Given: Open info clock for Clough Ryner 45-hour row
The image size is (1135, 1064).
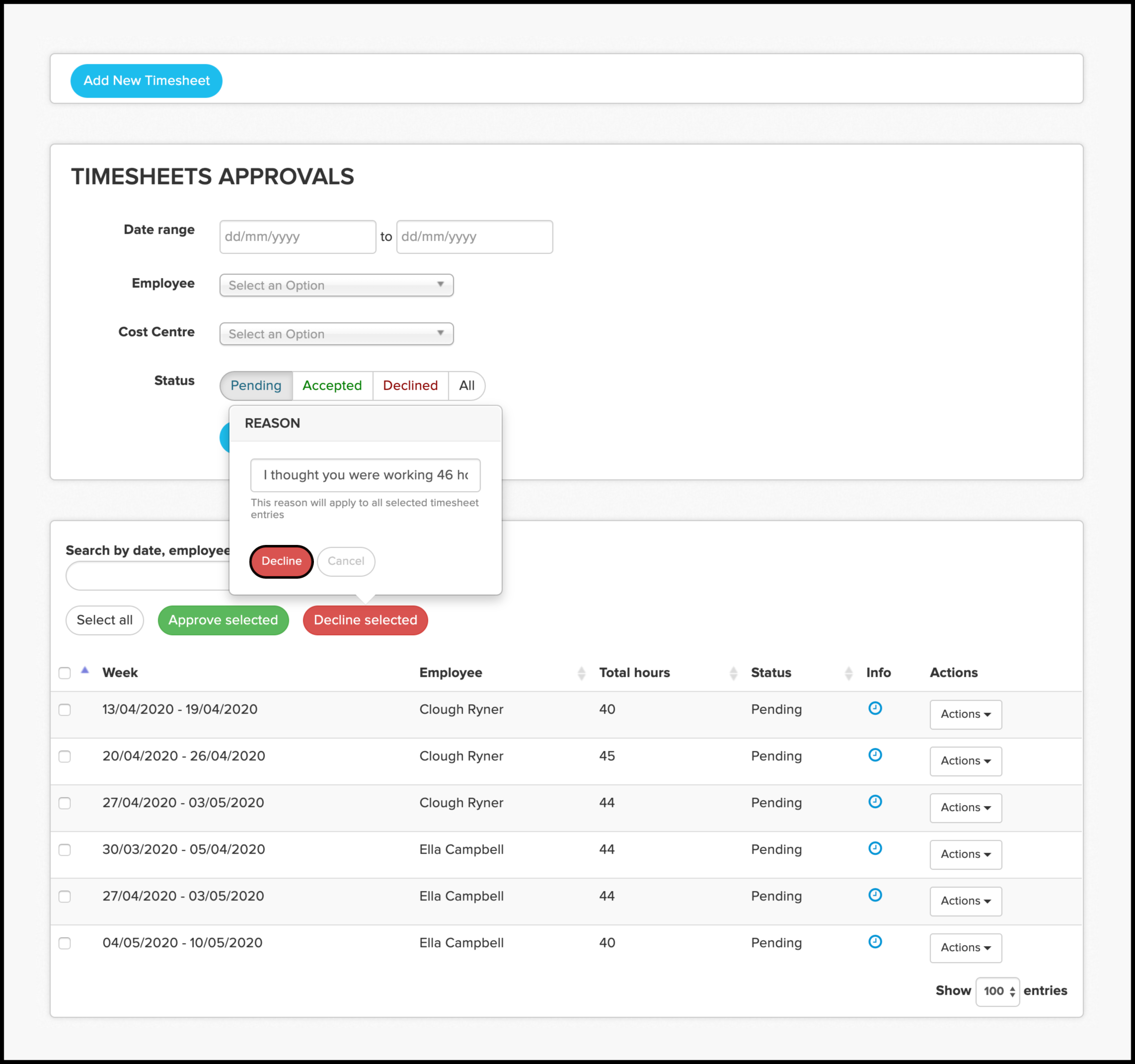Looking at the screenshot, I should (x=875, y=755).
